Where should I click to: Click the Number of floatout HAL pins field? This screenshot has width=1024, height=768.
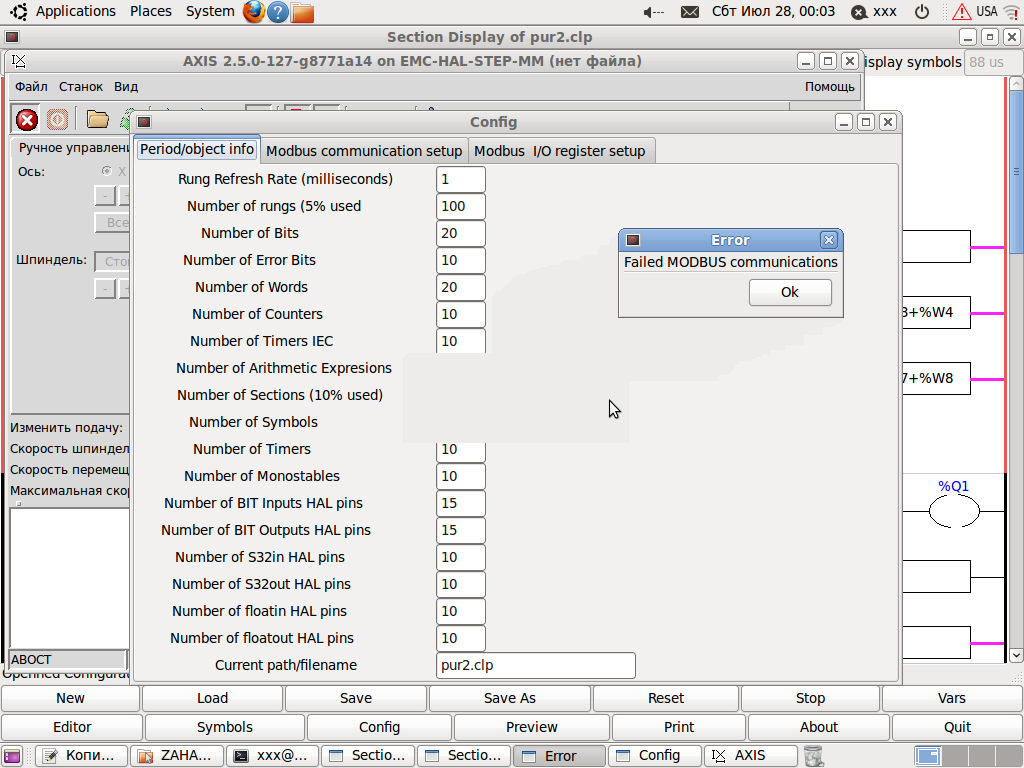[461, 638]
